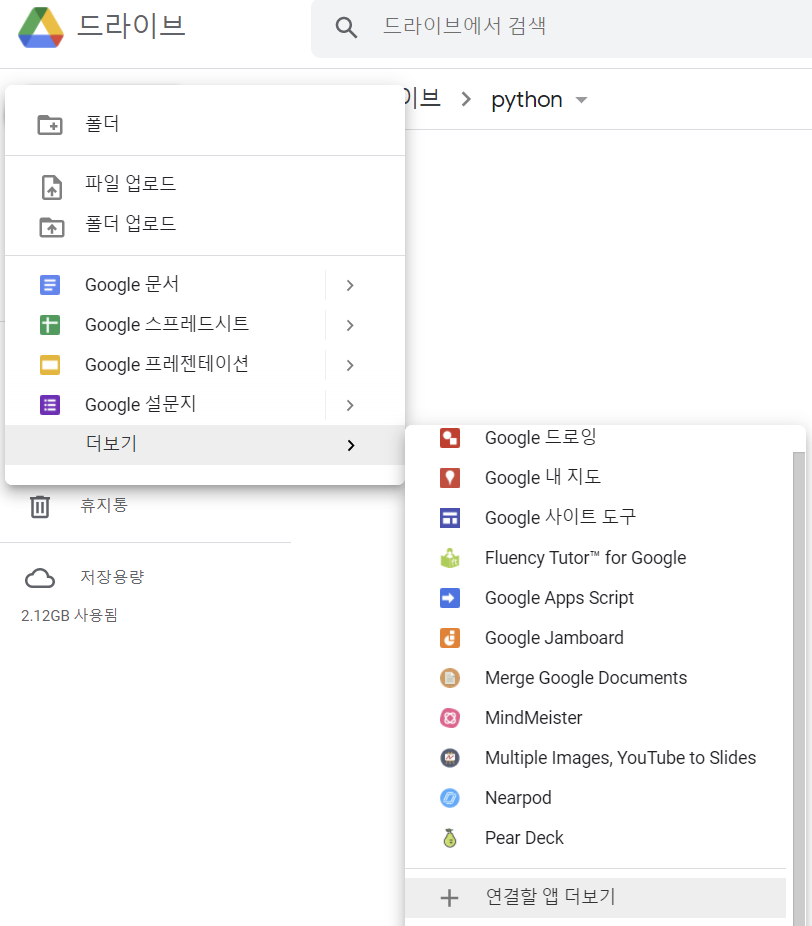
Task: Select Fluency Tutor for Google
Action: click(596, 557)
